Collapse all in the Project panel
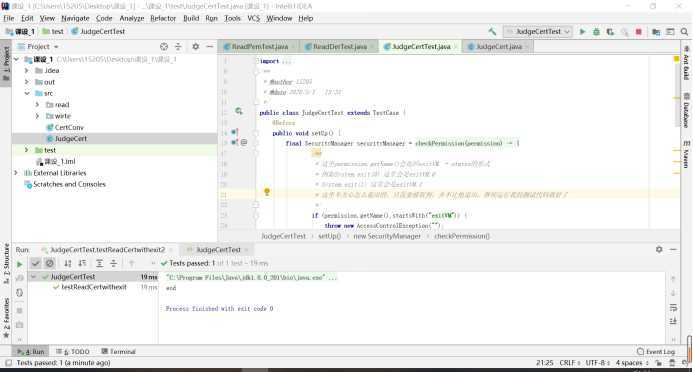This screenshot has width=693, height=372. tap(178, 46)
